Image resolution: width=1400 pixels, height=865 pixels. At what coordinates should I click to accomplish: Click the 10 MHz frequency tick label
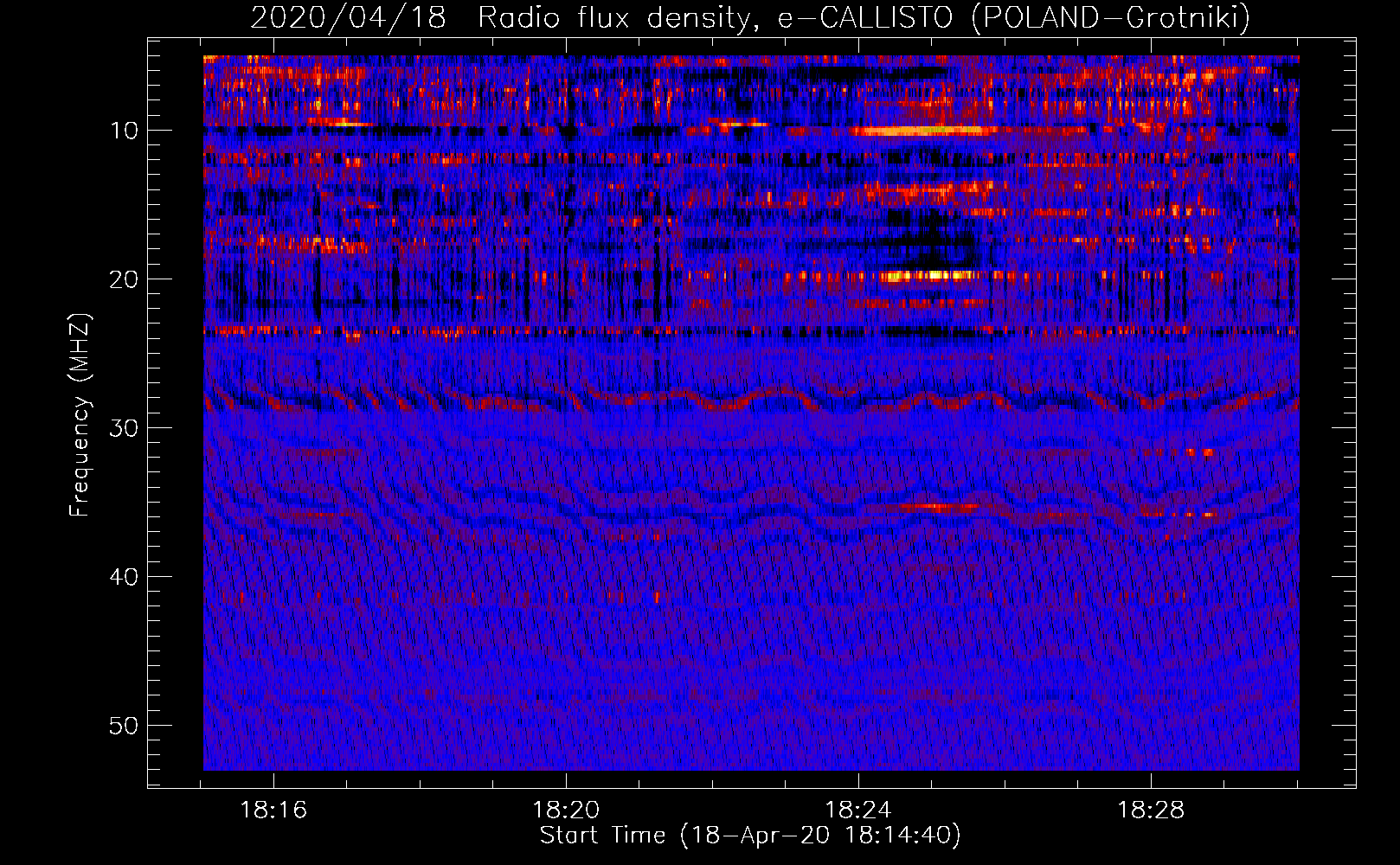[124, 131]
